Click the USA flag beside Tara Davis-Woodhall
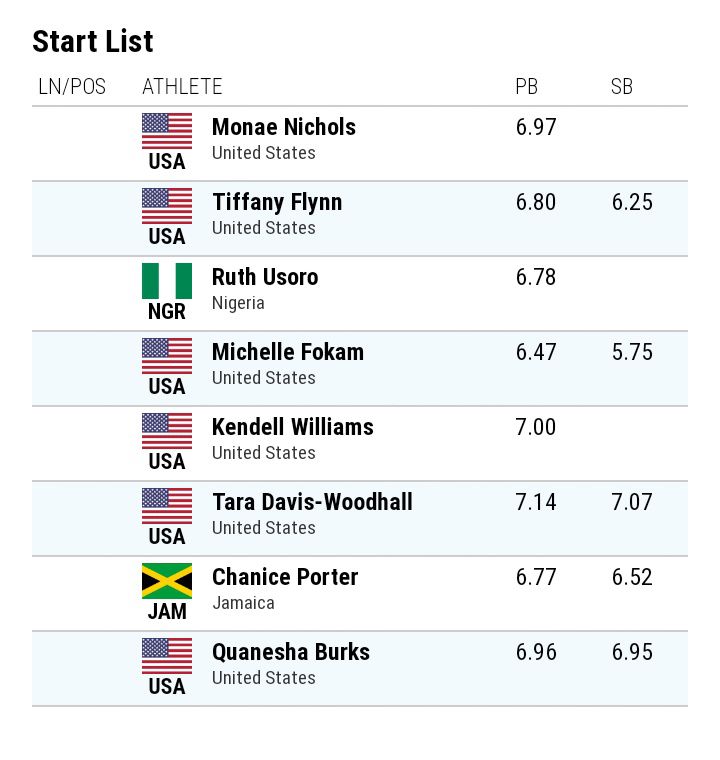The image size is (720, 760). 167,506
